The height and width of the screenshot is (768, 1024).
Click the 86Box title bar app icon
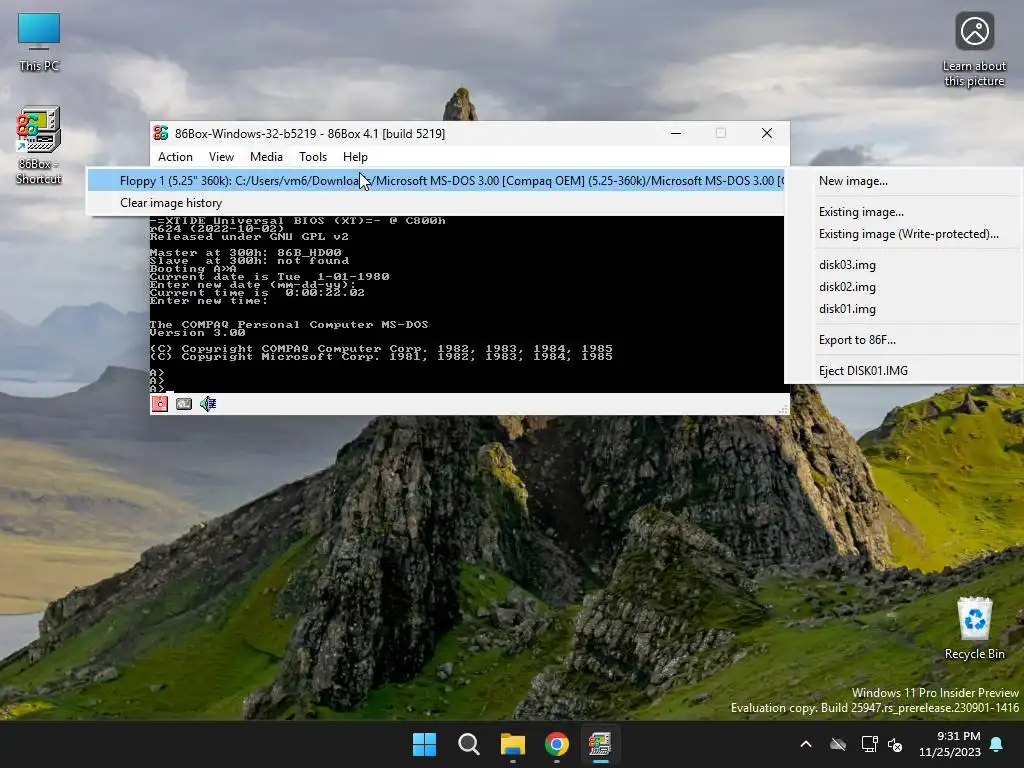(161, 133)
